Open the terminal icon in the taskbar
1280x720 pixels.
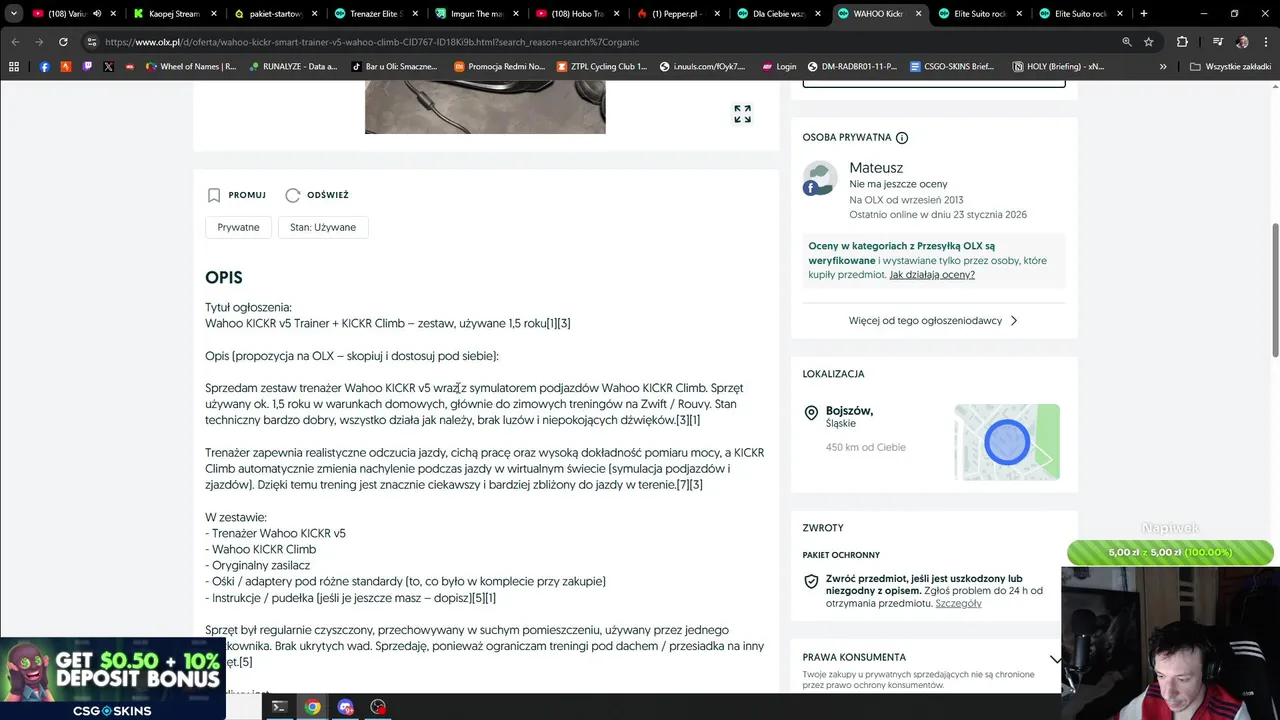click(x=279, y=707)
